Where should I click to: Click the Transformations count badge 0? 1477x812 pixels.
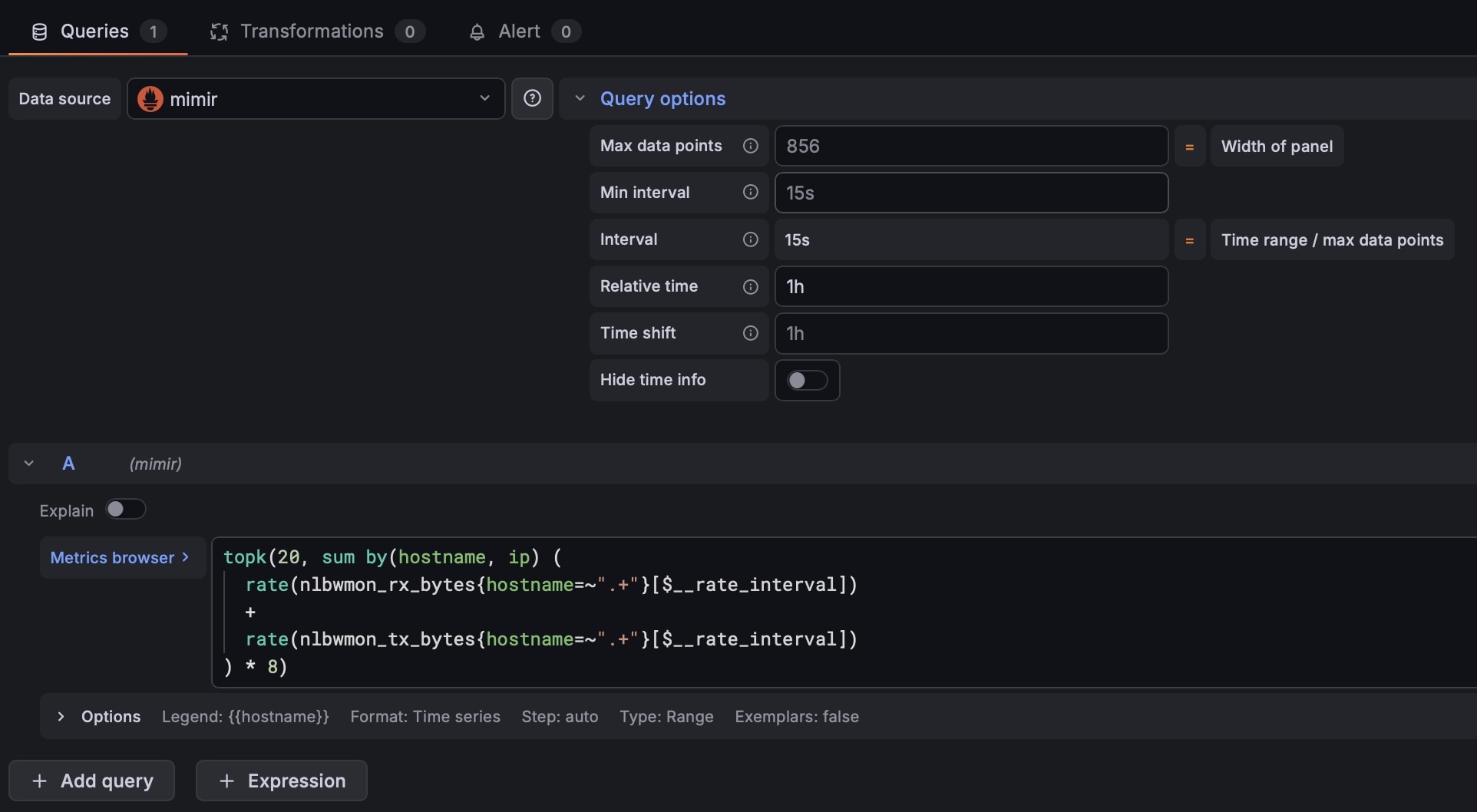click(410, 31)
